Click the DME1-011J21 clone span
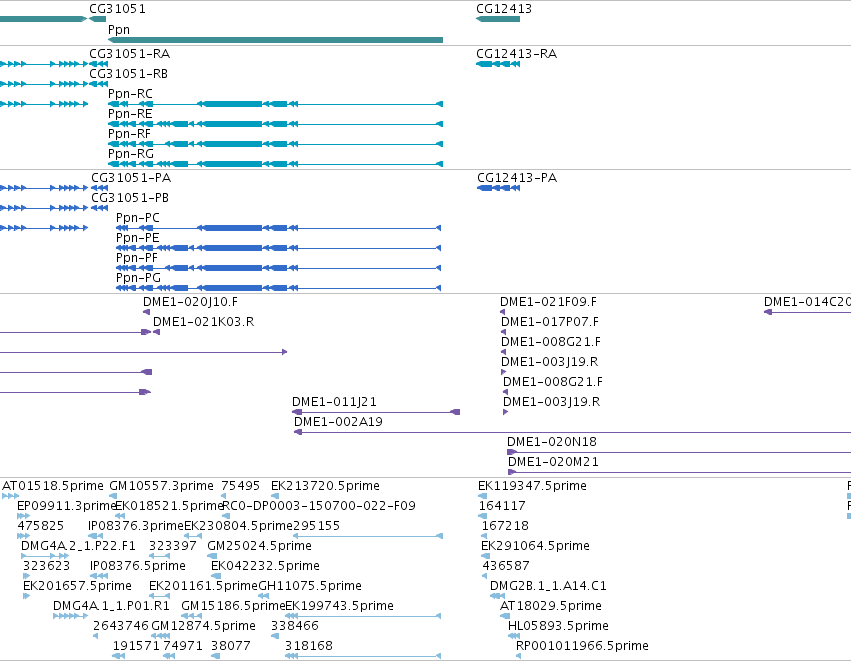Viewport: 851px width, 661px height. coord(376,412)
